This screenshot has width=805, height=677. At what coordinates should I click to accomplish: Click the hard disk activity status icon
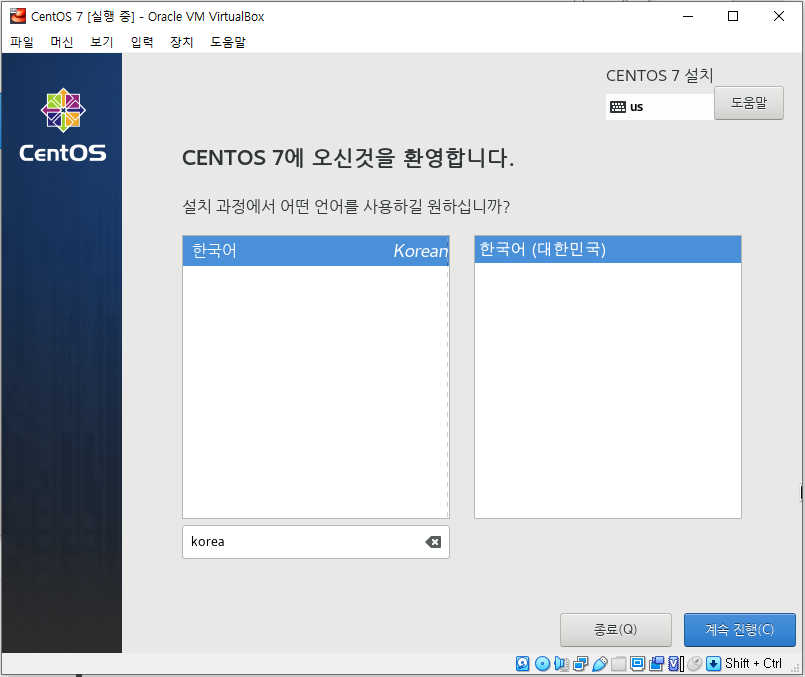coord(523,664)
